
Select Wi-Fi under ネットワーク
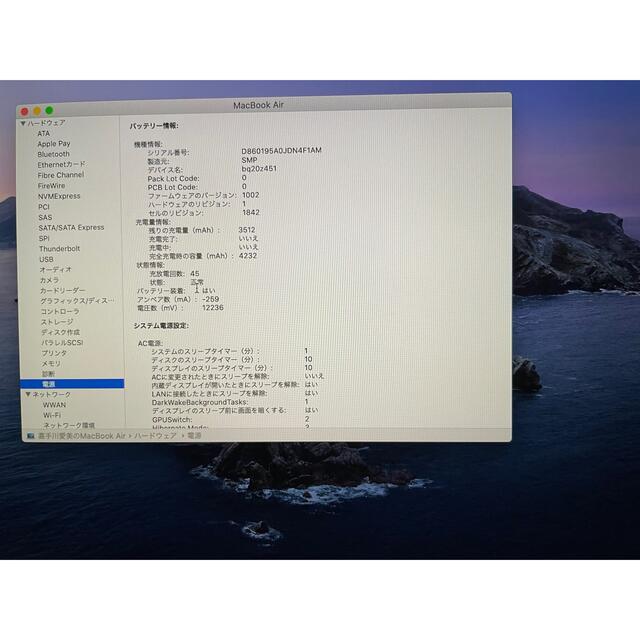pyautogui.click(x=52, y=415)
